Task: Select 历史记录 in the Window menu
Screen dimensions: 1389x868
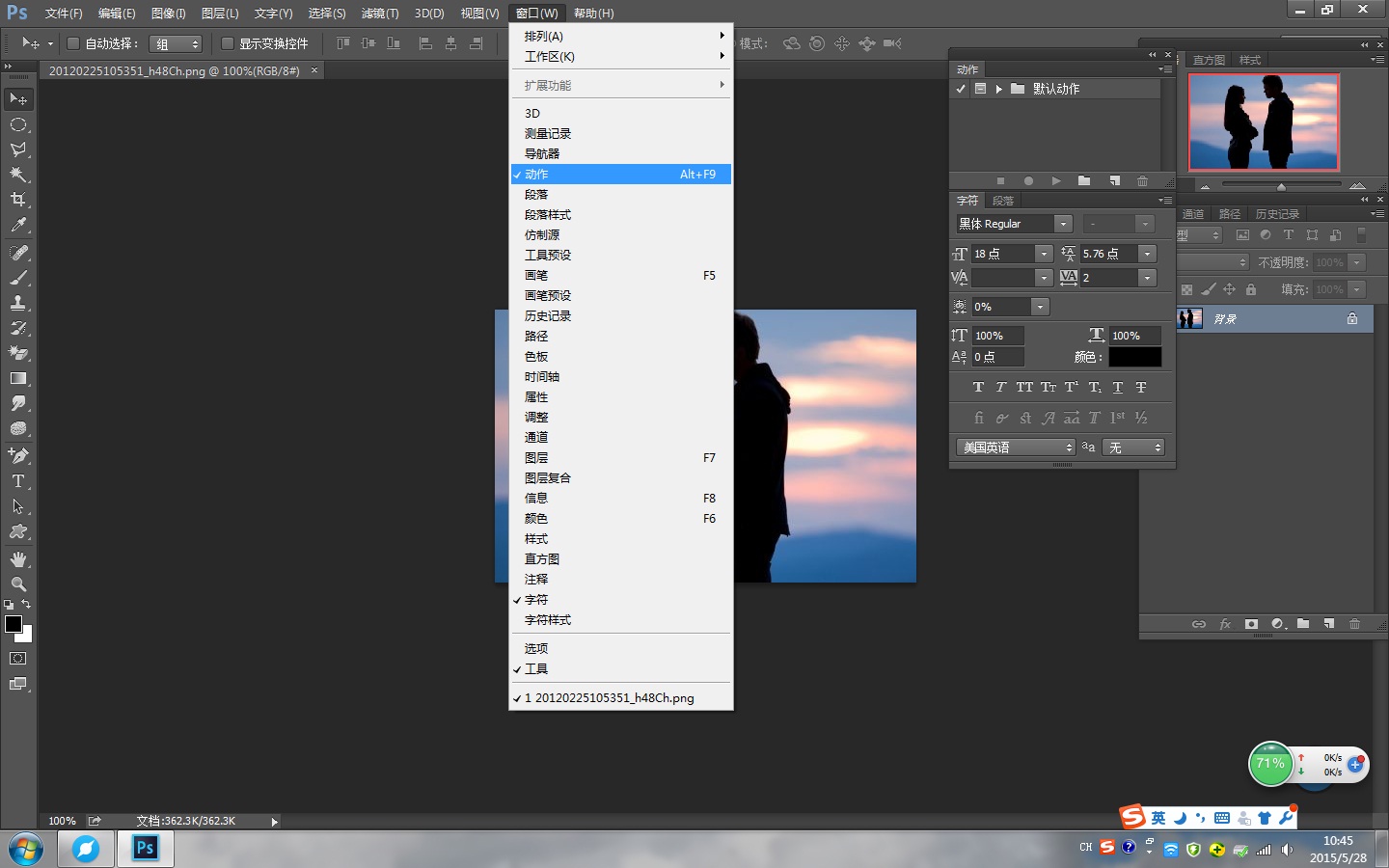Action: click(621, 315)
